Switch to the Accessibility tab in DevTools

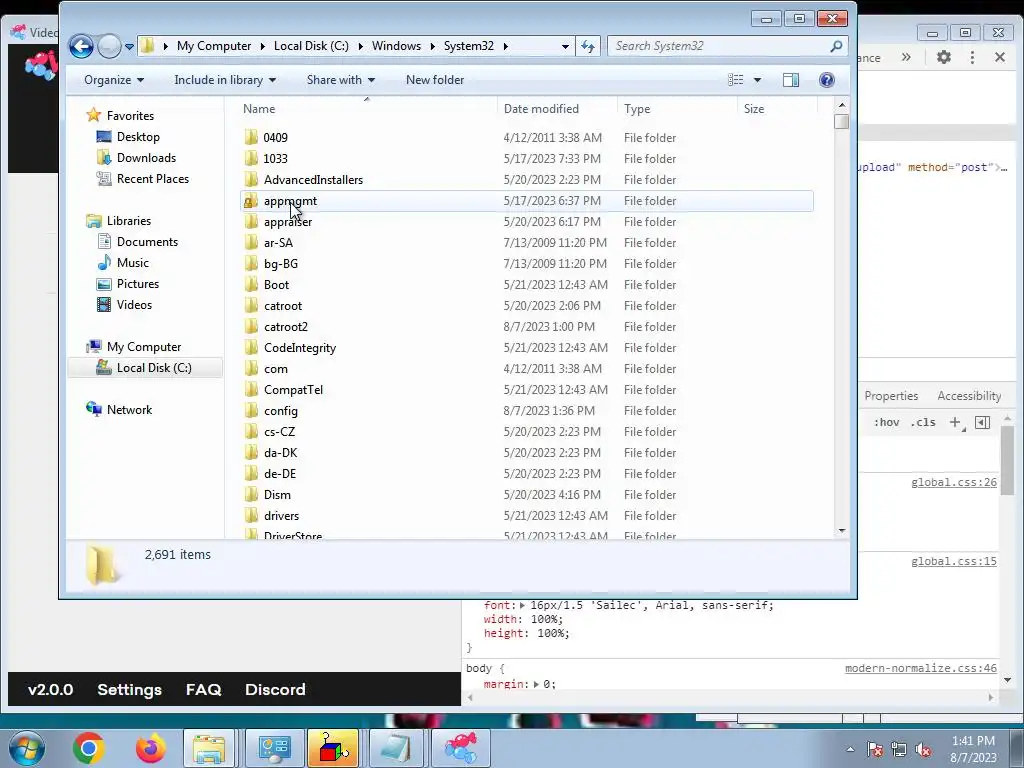[x=969, y=396]
